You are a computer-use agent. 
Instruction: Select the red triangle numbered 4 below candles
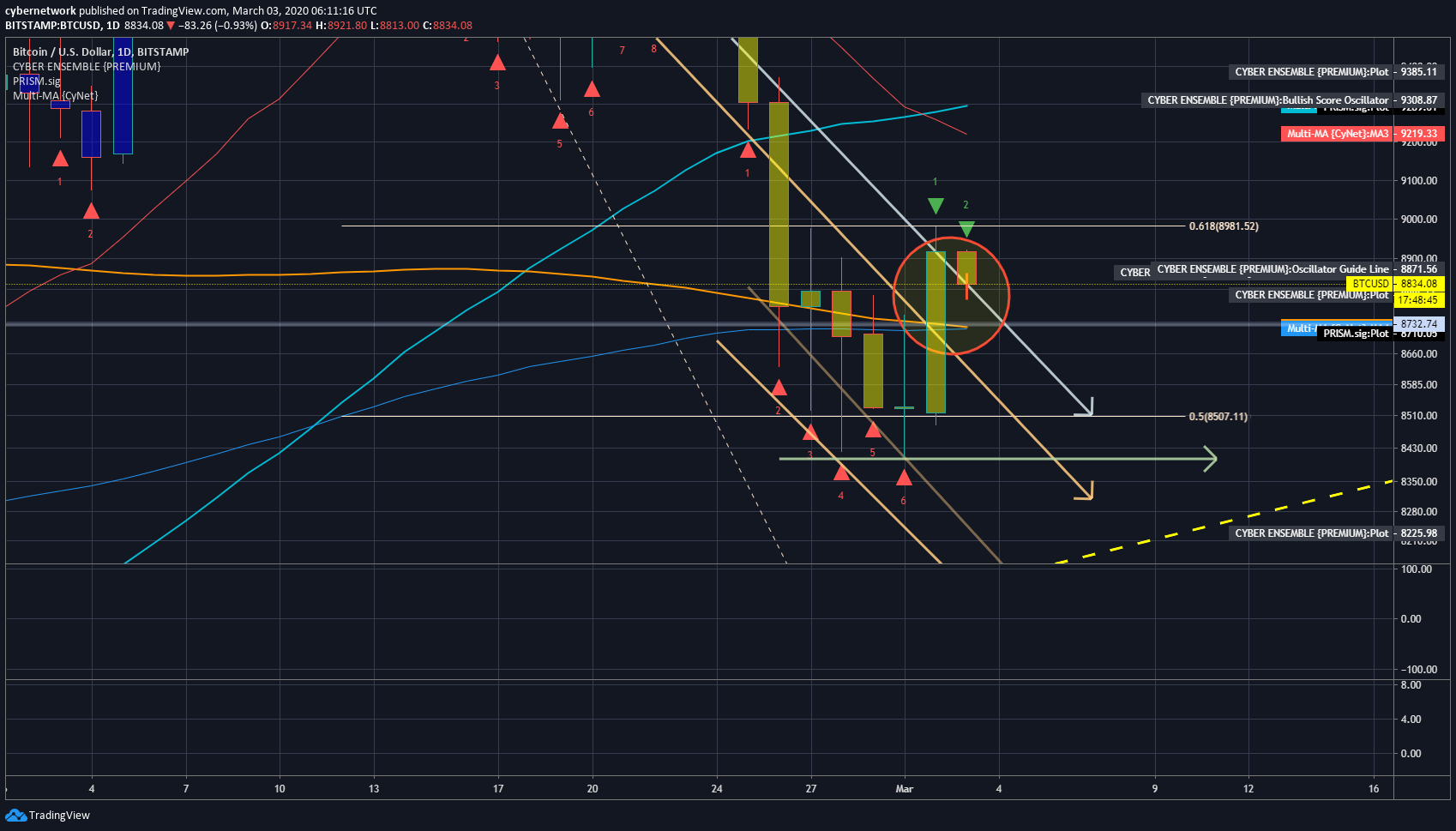tap(841, 472)
